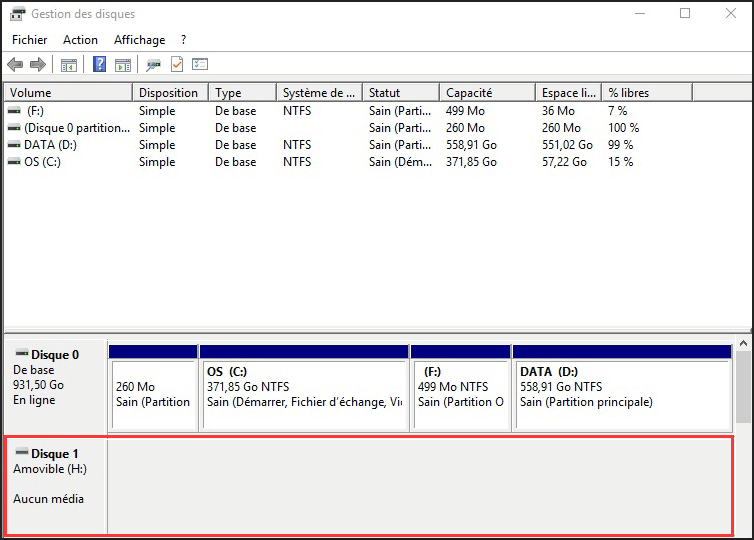The width and height of the screenshot is (754, 540).
Task: Open the Fichier menu
Action: pyautogui.click(x=29, y=40)
